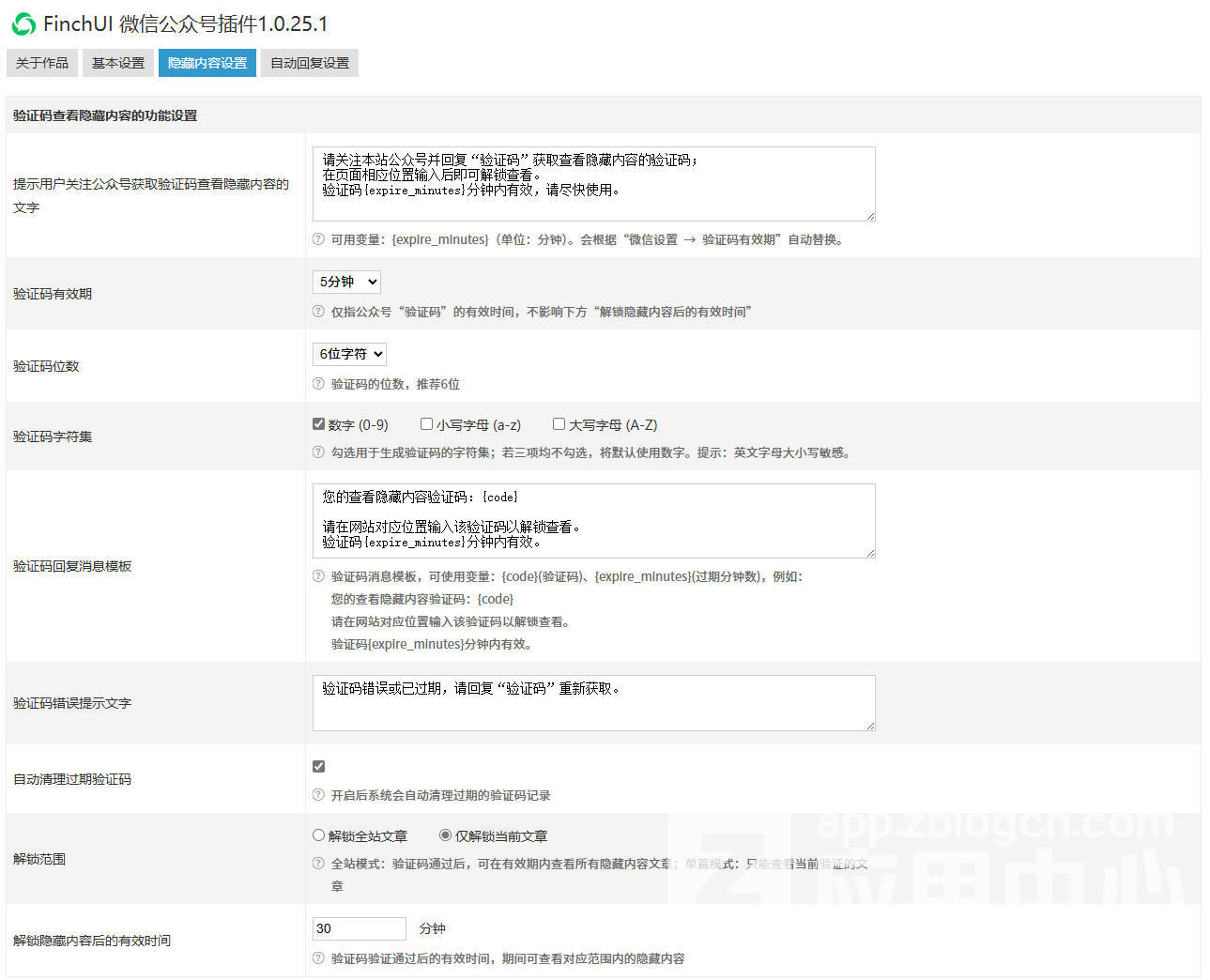
Task: Click help icon under 解锁有效时间 input
Action: click(x=318, y=958)
